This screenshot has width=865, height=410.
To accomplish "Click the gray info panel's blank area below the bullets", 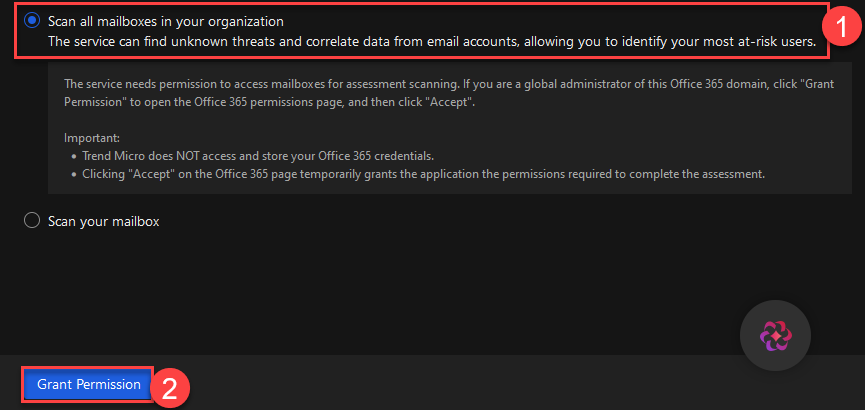I will 450,187.
